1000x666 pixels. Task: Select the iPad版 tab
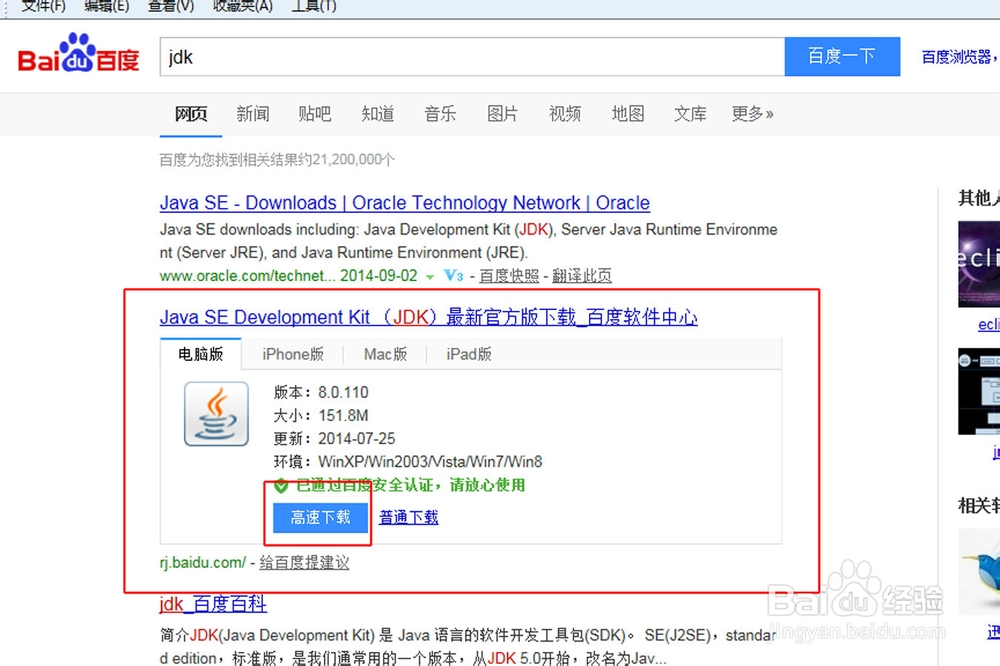coord(469,354)
